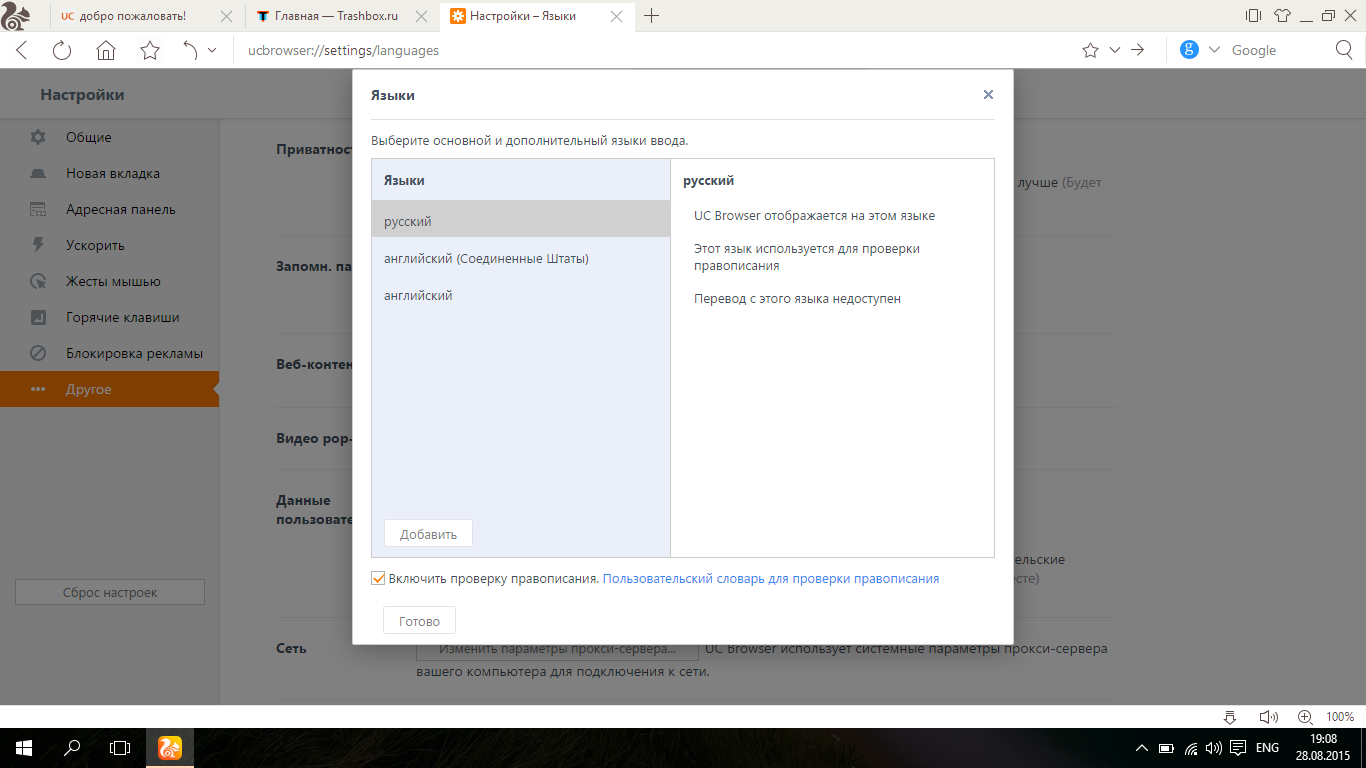This screenshot has width=1366, height=768.
Task: Open new tab with plus button
Action: pyautogui.click(x=652, y=16)
